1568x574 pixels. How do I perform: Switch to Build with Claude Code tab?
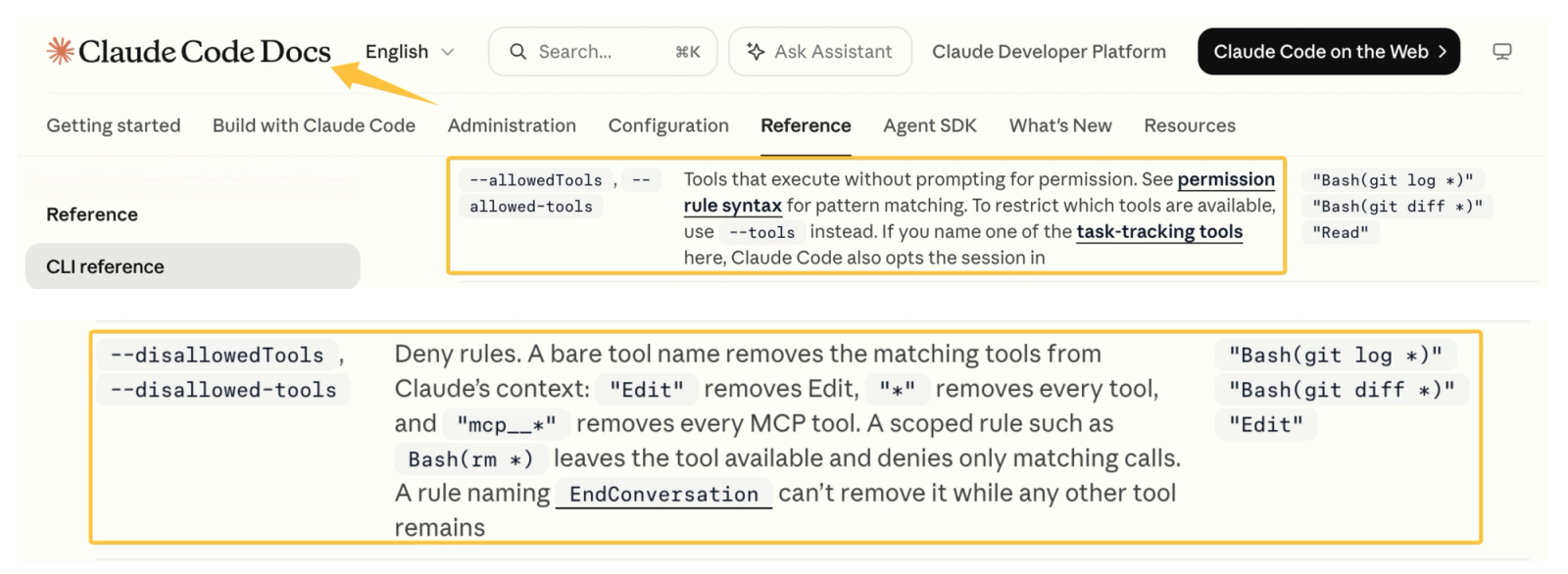(x=314, y=125)
